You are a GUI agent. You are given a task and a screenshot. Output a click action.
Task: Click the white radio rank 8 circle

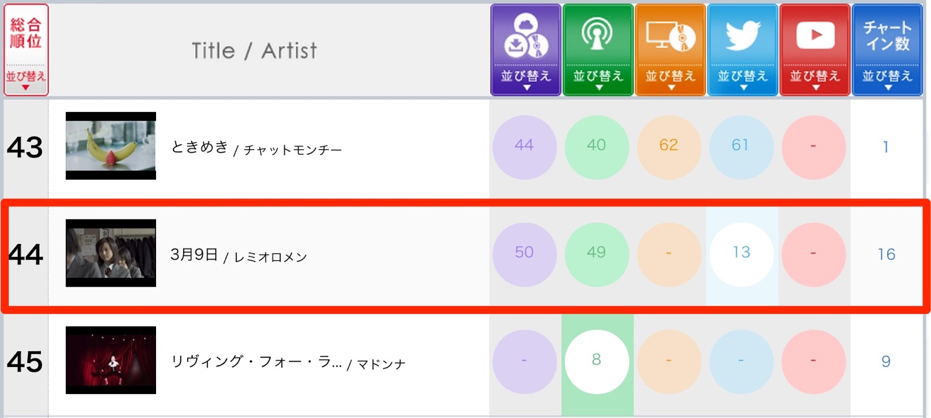tap(596, 359)
